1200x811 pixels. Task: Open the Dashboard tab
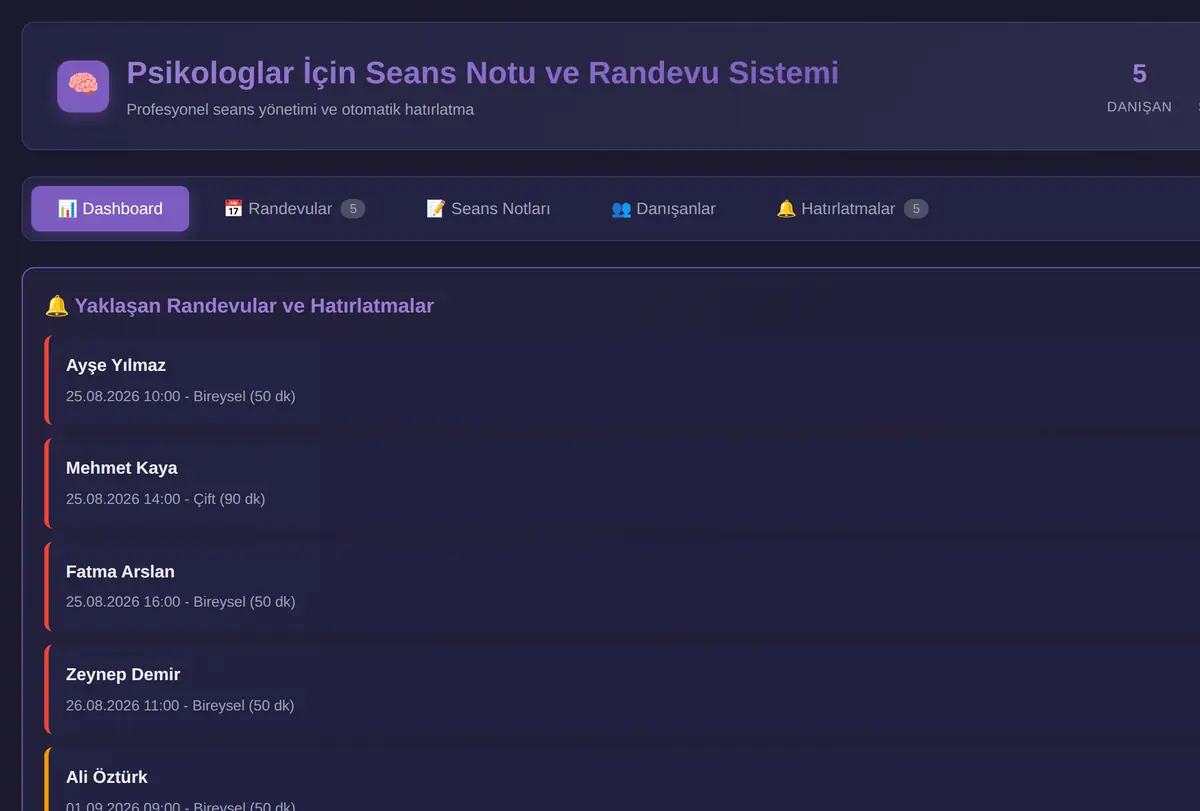coord(110,209)
